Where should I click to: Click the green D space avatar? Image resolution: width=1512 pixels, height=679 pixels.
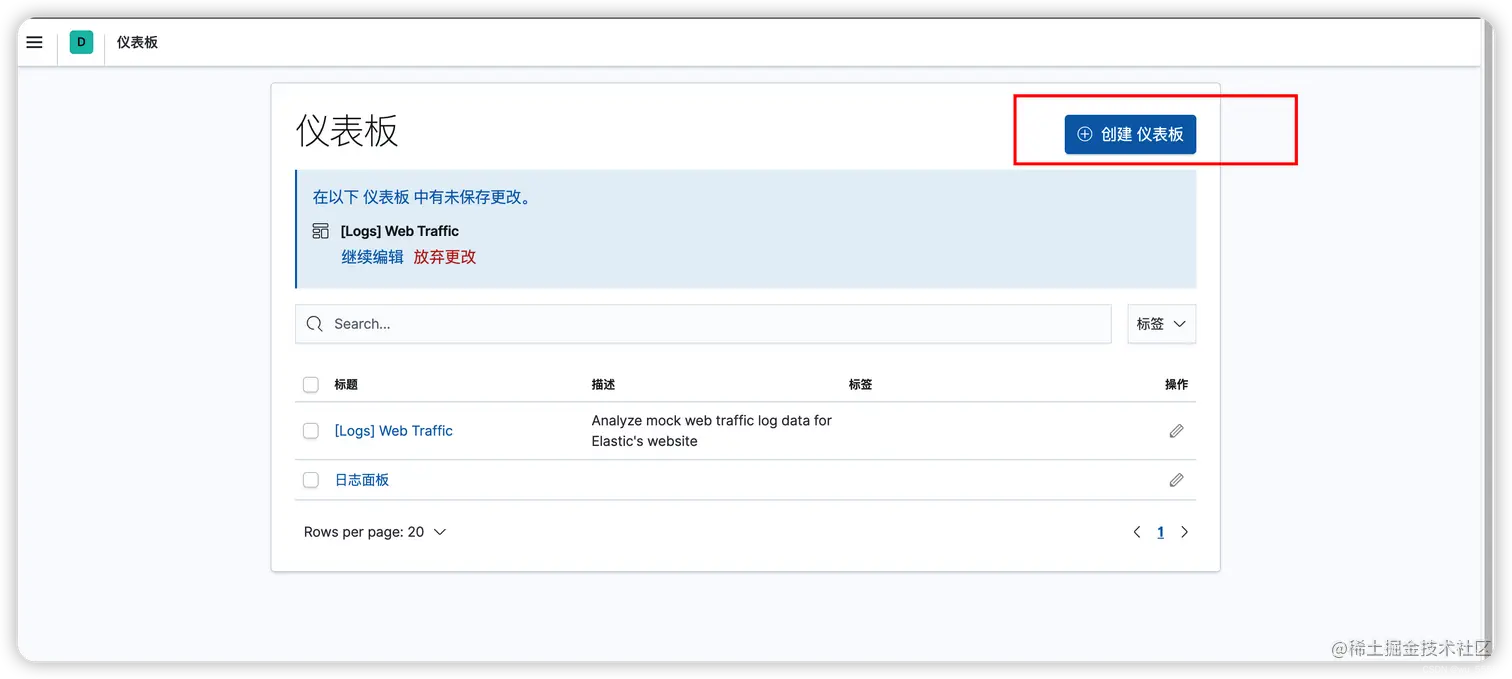pos(81,42)
